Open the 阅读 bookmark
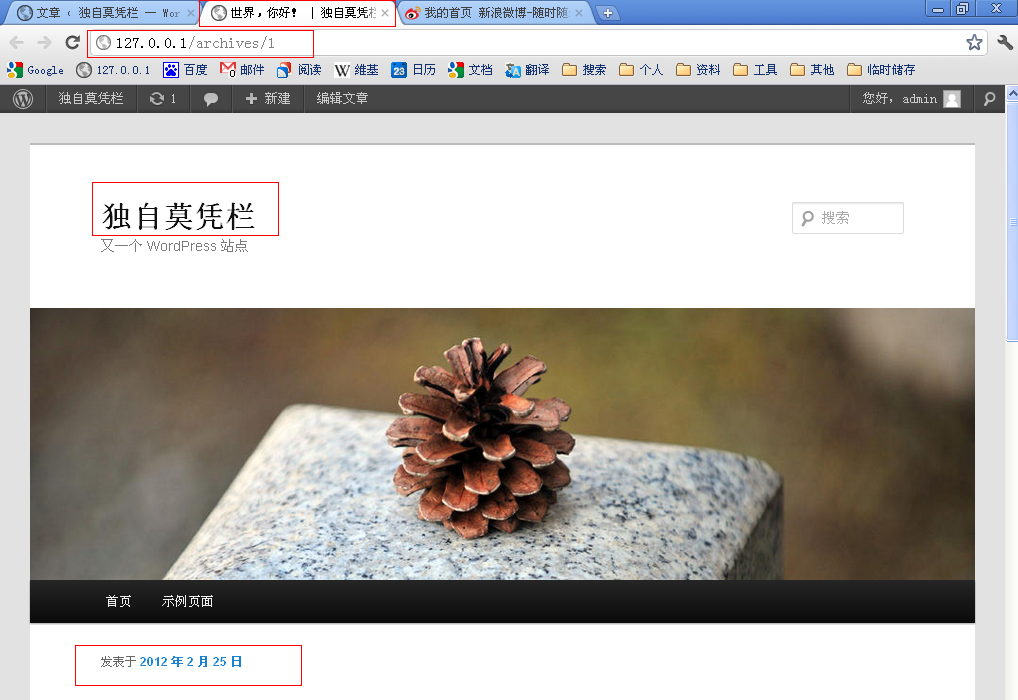The image size is (1018, 700). tap(299, 69)
